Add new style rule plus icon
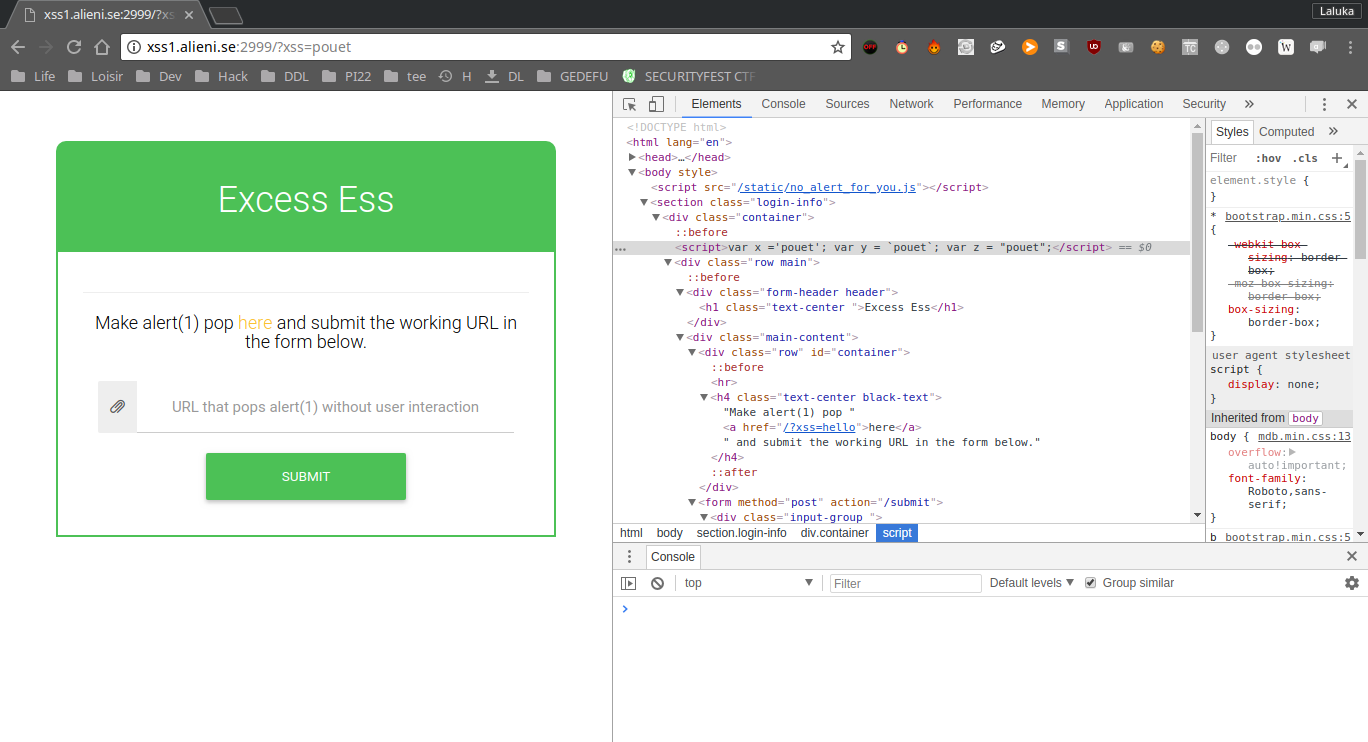The height and width of the screenshot is (742, 1368). pos(1337,158)
